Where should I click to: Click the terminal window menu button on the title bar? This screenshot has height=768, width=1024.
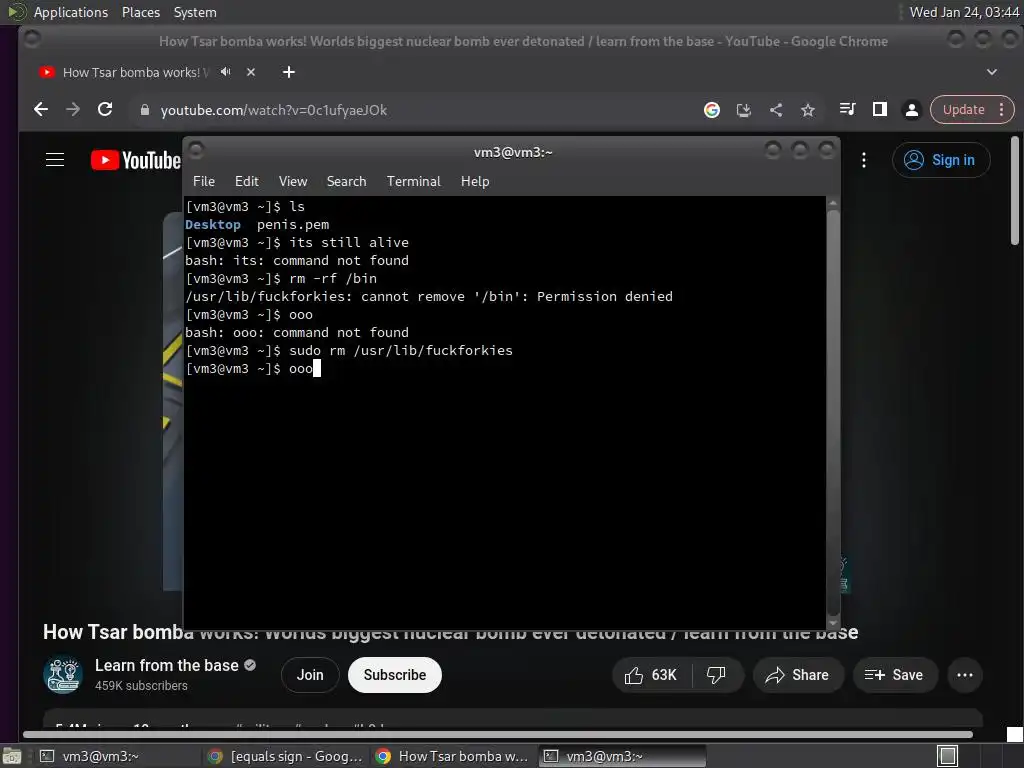point(196,151)
